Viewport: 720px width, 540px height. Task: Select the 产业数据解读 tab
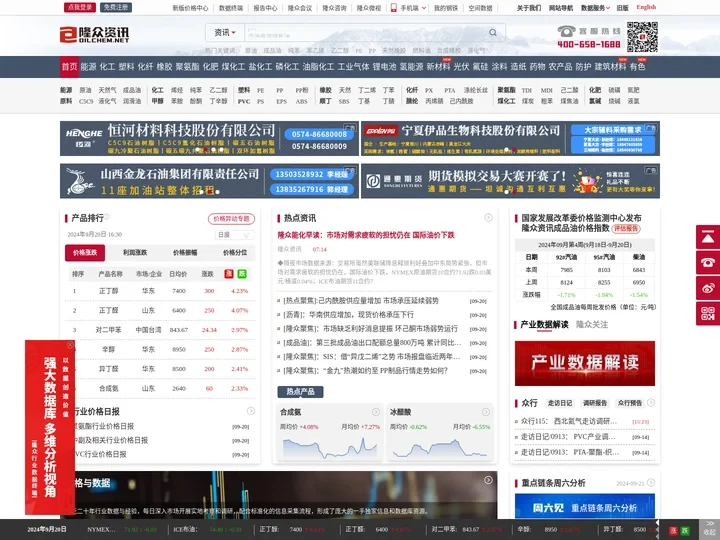tap(545, 325)
